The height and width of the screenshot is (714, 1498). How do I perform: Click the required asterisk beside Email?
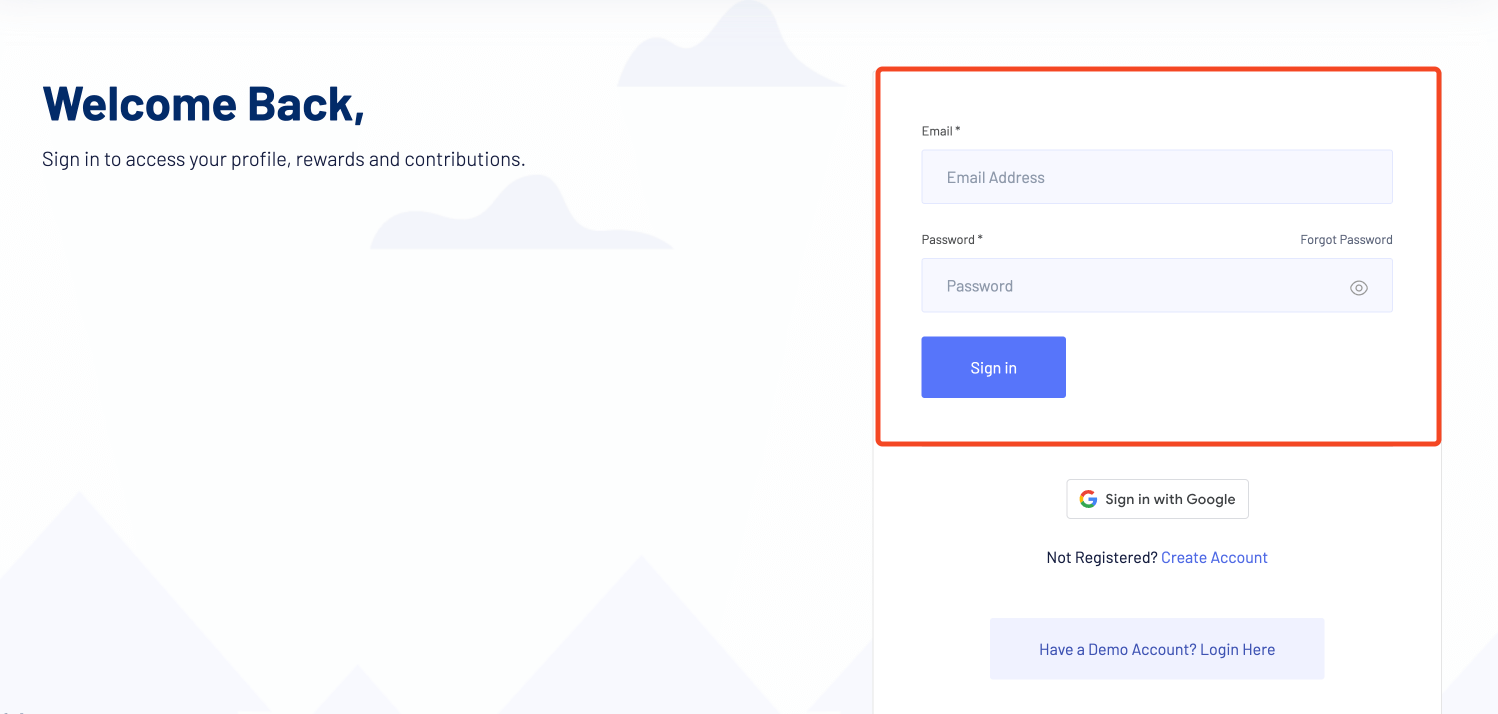(959, 128)
